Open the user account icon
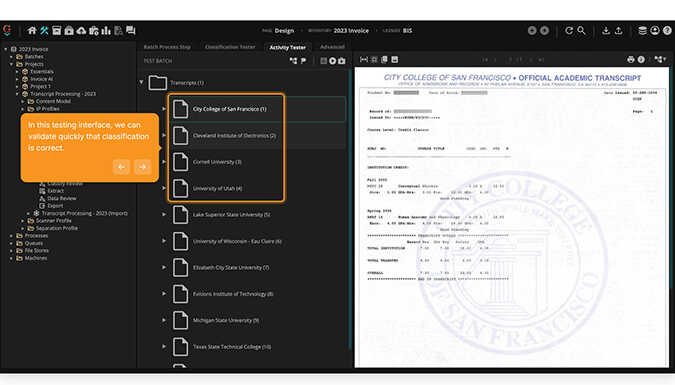Image resolution: width=675 pixels, height=385 pixels. click(655, 31)
